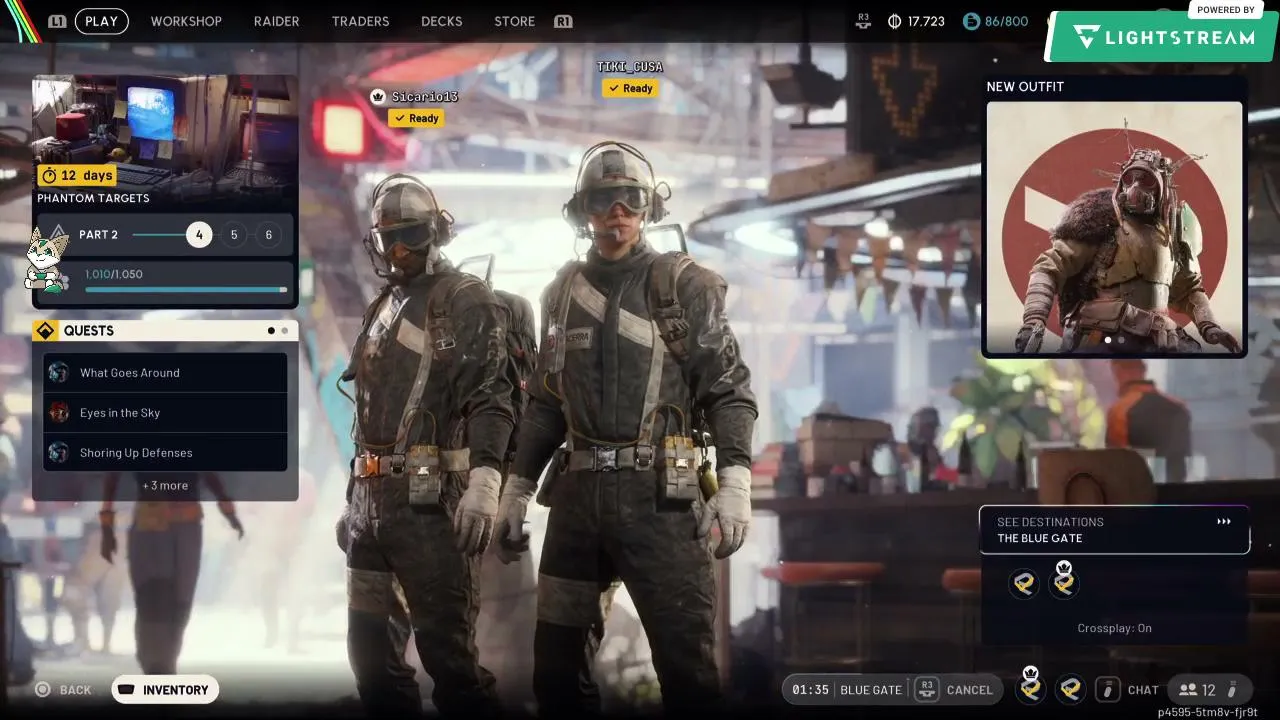The height and width of the screenshot is (720, 1280).
Task: Click the R1 next-tab bumper icon
Action: coord(563,21)
